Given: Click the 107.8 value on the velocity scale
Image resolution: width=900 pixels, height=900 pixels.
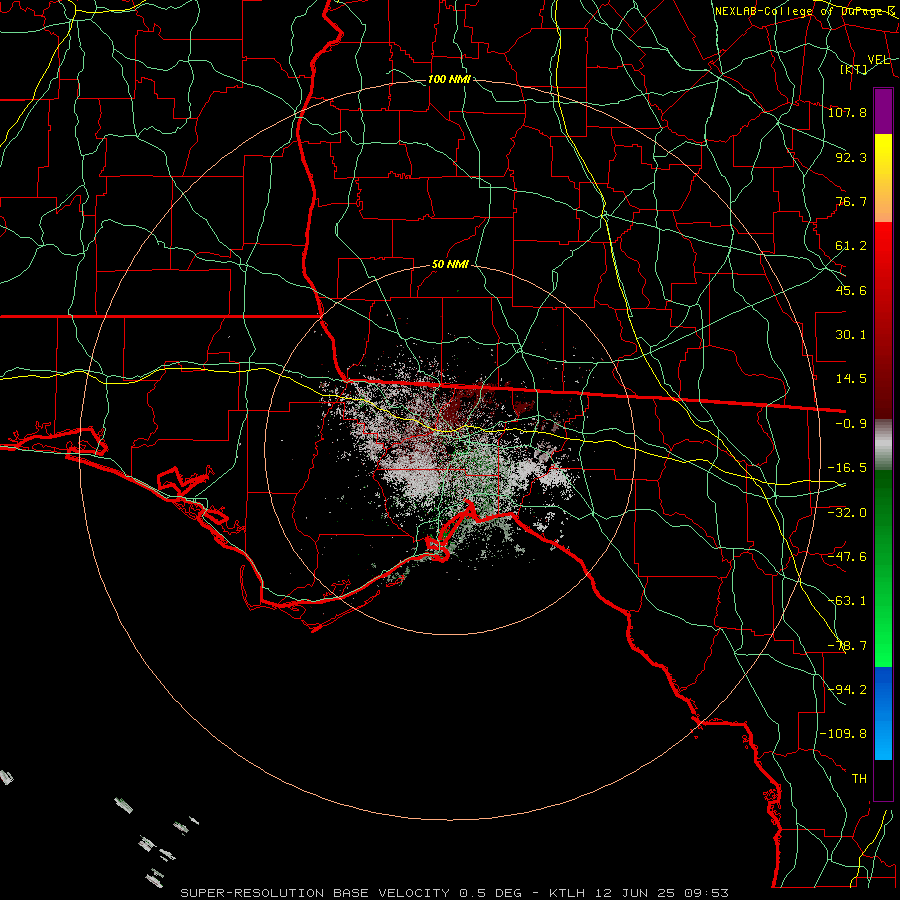Looking at the screenshot, I should point(848,112).
